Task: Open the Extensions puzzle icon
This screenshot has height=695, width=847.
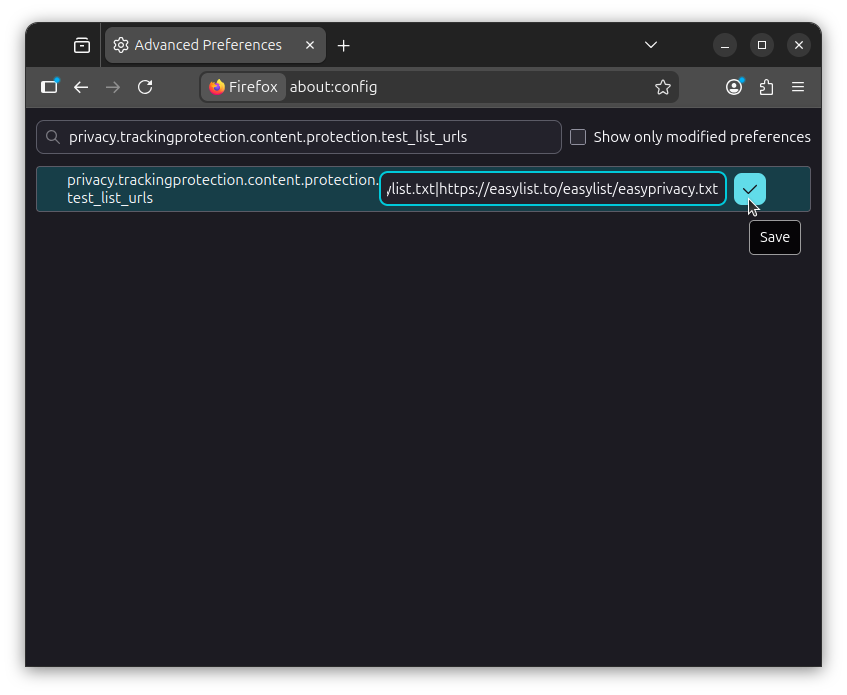Action: tap(766, 87)
